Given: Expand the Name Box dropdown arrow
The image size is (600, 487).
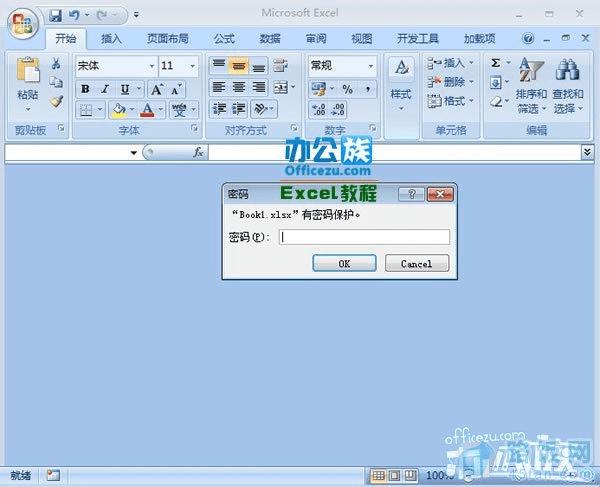Looking at the screenshot, I should click(133, 153).
